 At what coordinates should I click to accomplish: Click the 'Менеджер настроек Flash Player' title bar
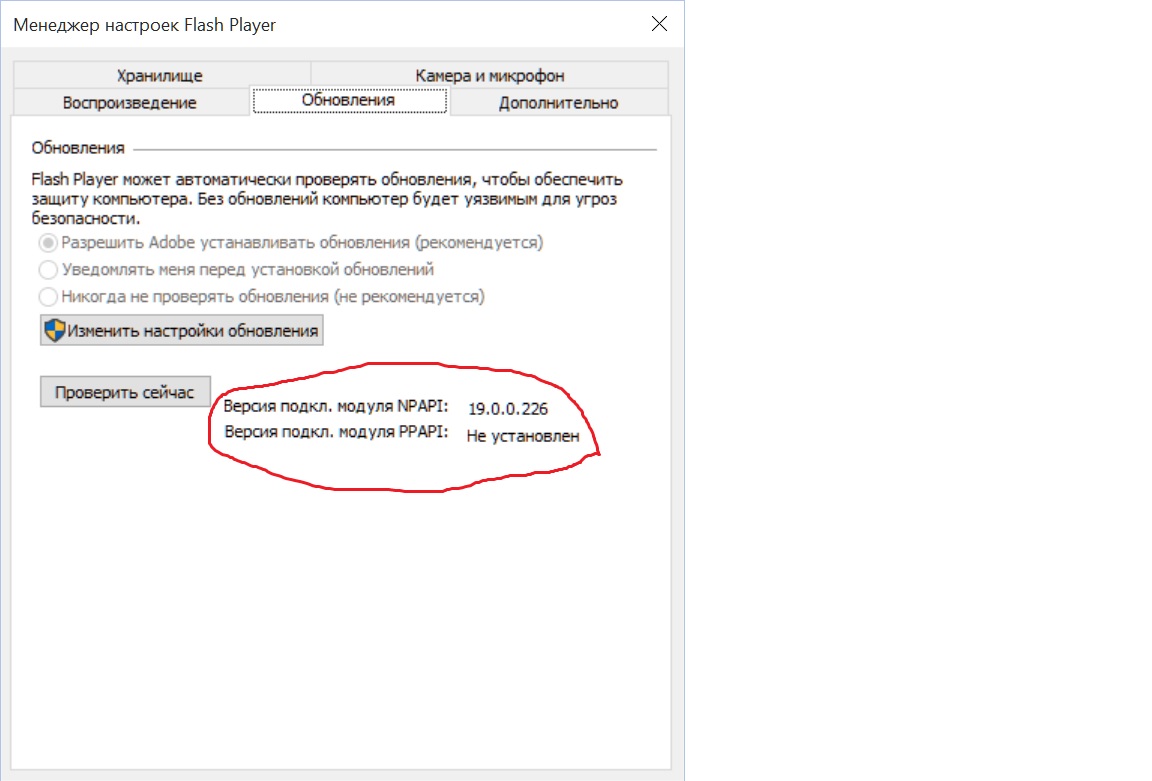[300, 25]
